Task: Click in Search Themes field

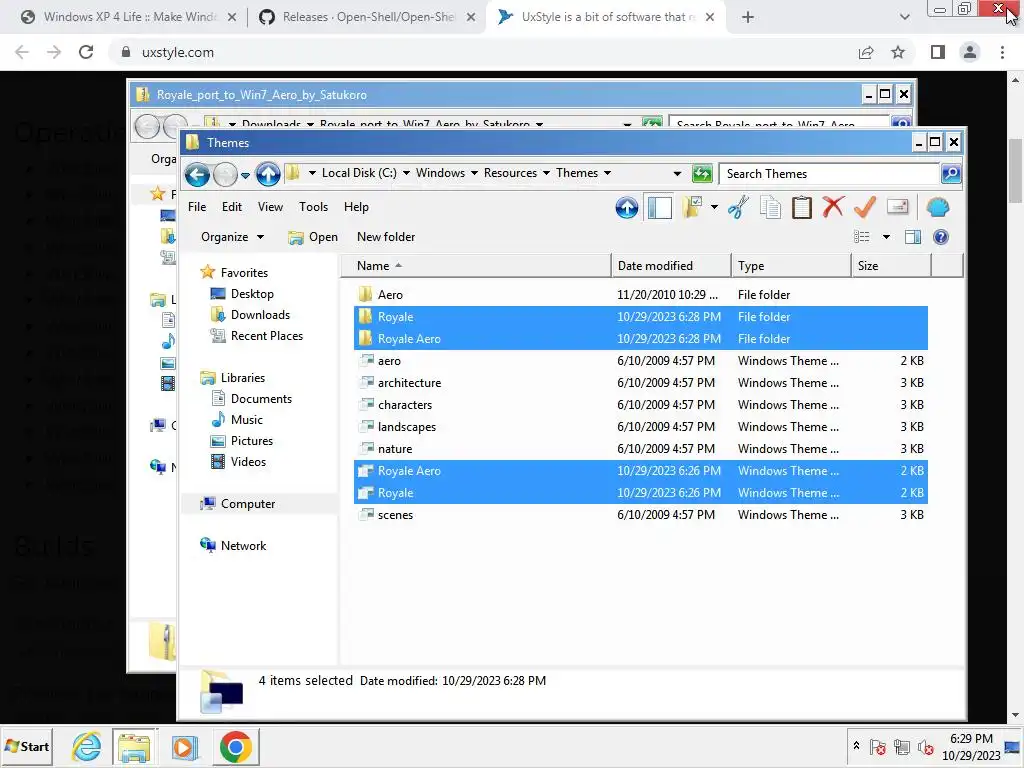Action: click(x=829, y=174)
